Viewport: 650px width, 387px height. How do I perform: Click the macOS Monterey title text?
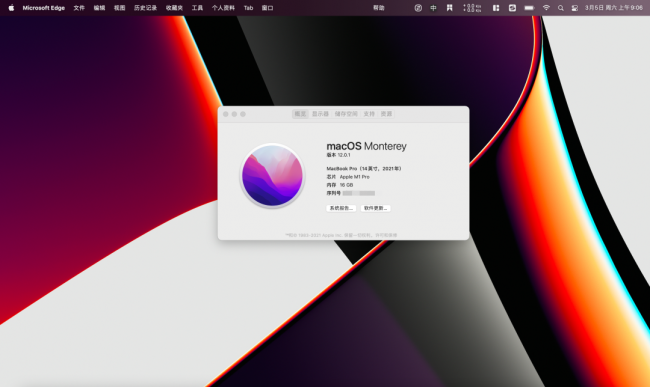tap(366, 146)
